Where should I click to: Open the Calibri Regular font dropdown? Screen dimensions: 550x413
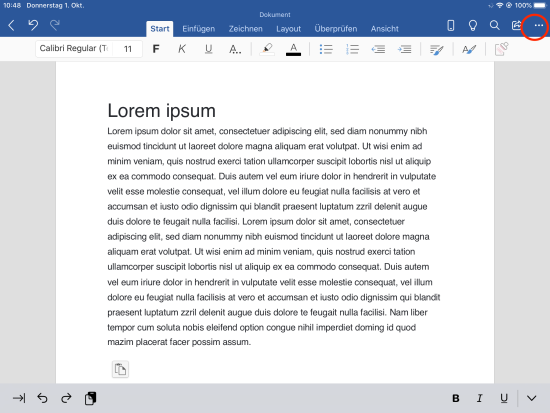(74, 48)
